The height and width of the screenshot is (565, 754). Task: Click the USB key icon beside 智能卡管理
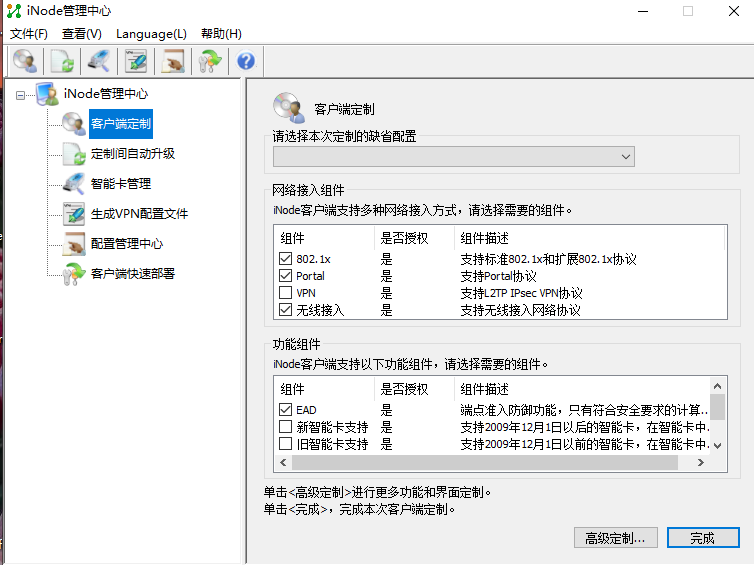[74, 184]
